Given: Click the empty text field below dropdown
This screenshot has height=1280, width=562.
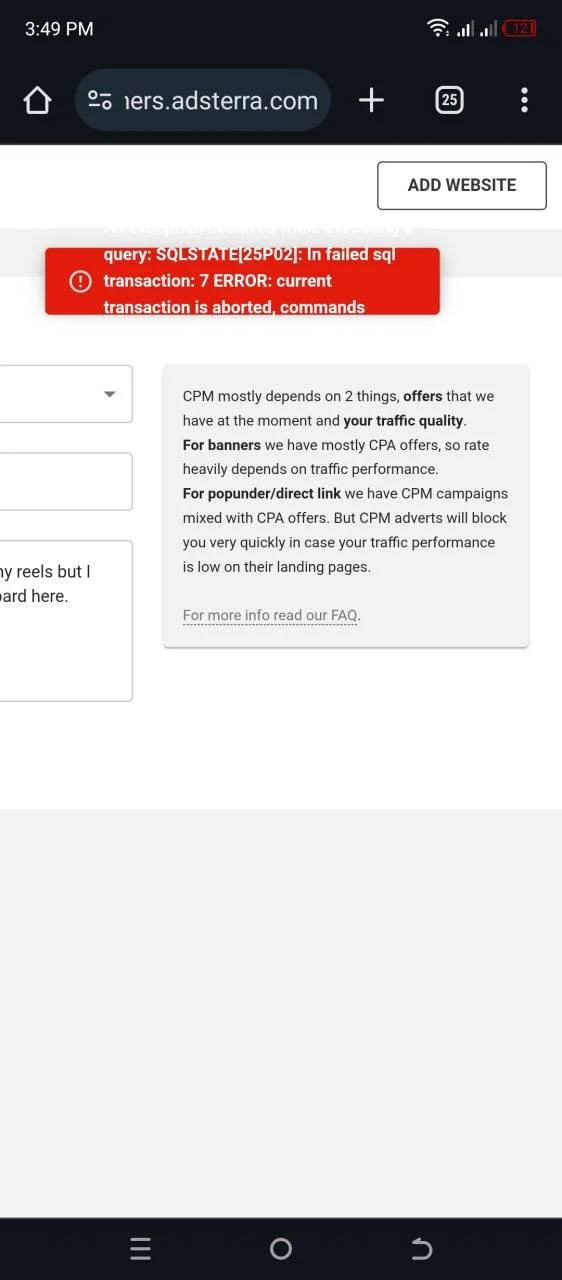Looking at the screenshot, I should 66,482.
